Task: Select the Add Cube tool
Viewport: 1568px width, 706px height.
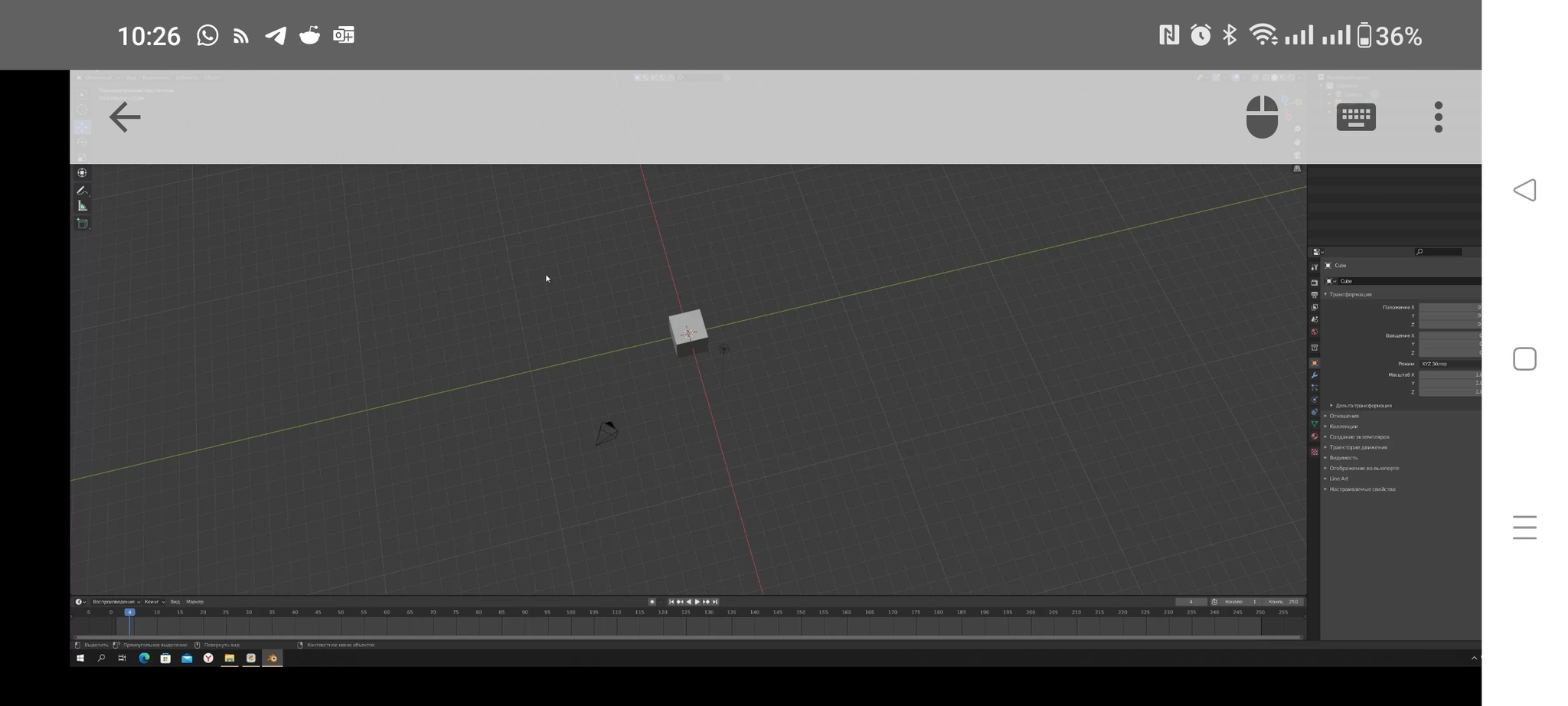Action: click(82, 224)
